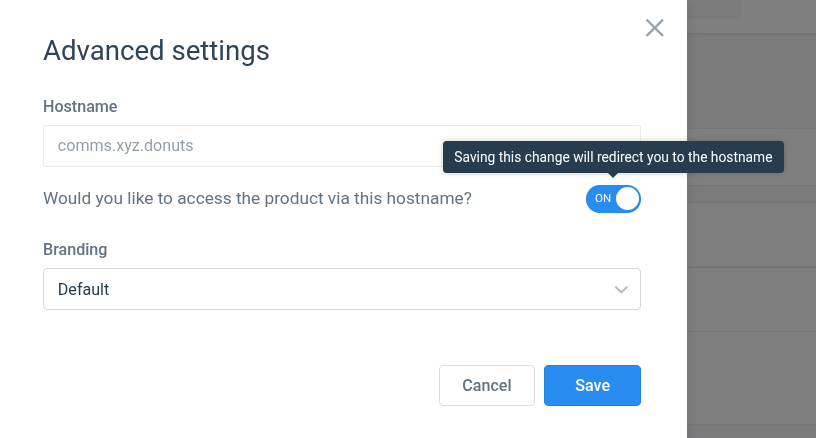
Task: Click the tooltip's small pointer arrow
Action: [x=613, y=175]
